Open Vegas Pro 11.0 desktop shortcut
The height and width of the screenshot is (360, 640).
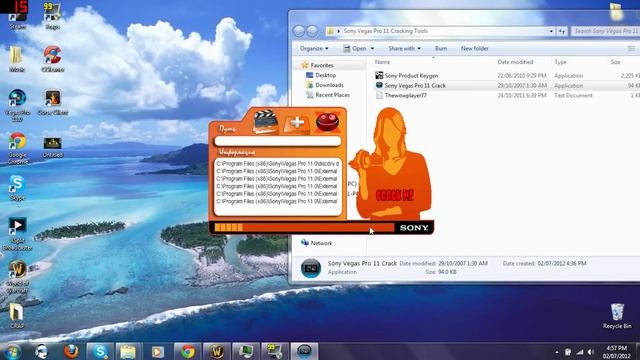click(x=18, y=105)
